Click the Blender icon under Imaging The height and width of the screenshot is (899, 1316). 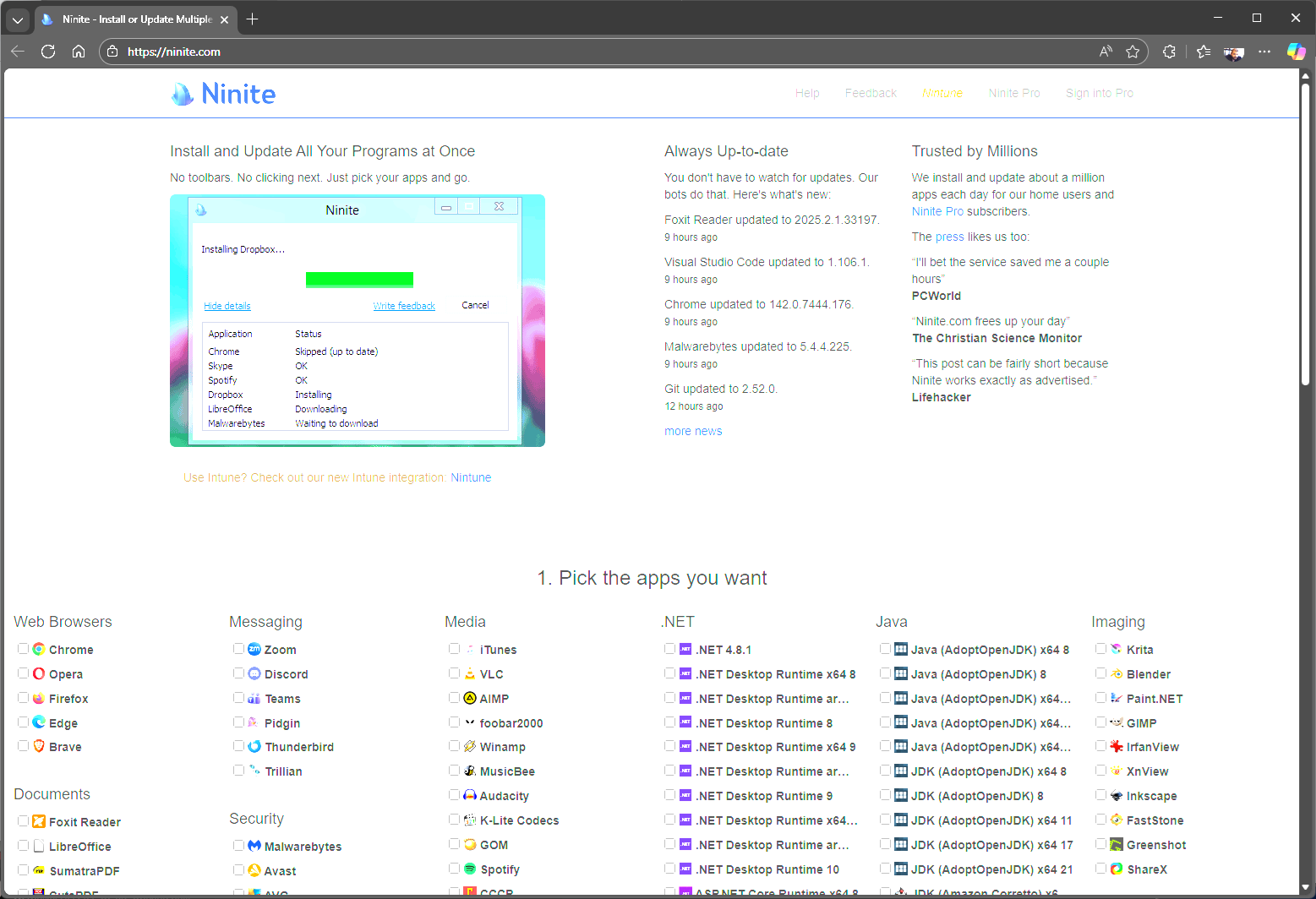click(x=1117, y=673)
